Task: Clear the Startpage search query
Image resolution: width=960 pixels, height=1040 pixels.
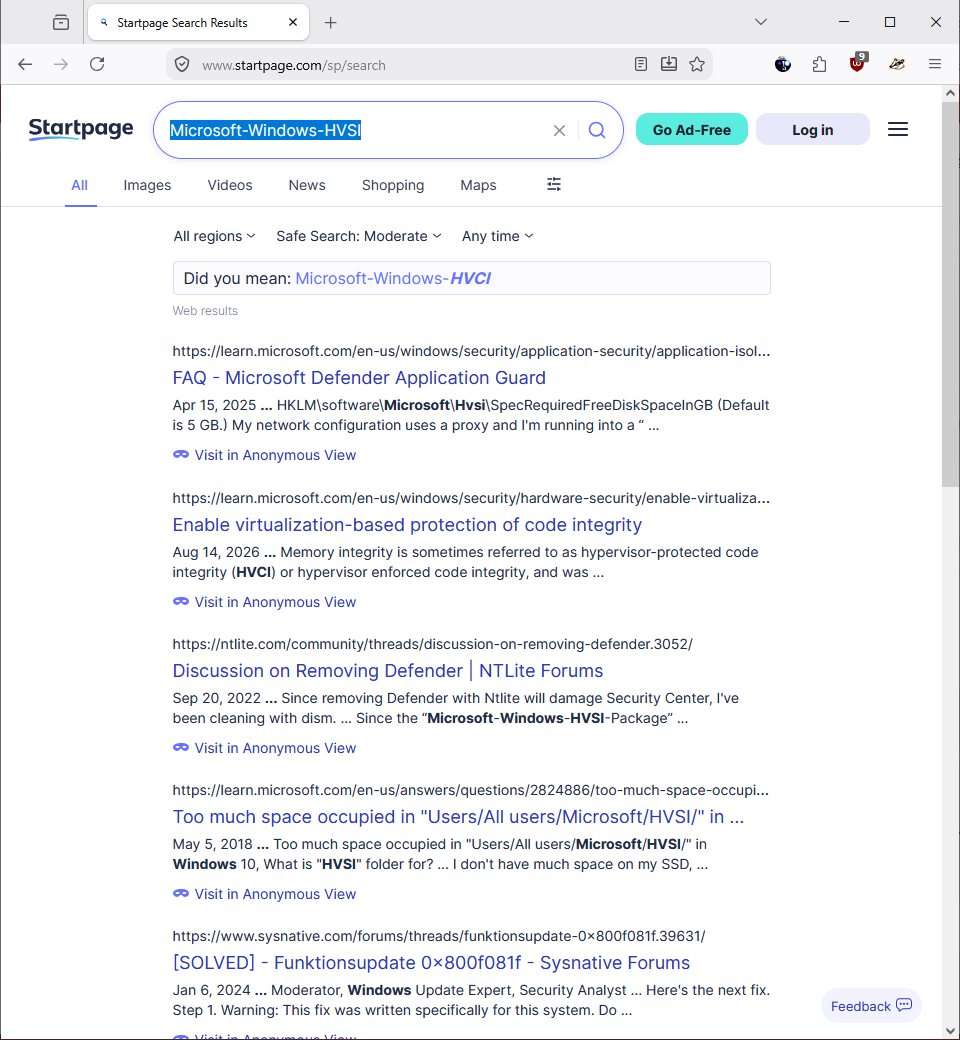Action: (559, 131)
